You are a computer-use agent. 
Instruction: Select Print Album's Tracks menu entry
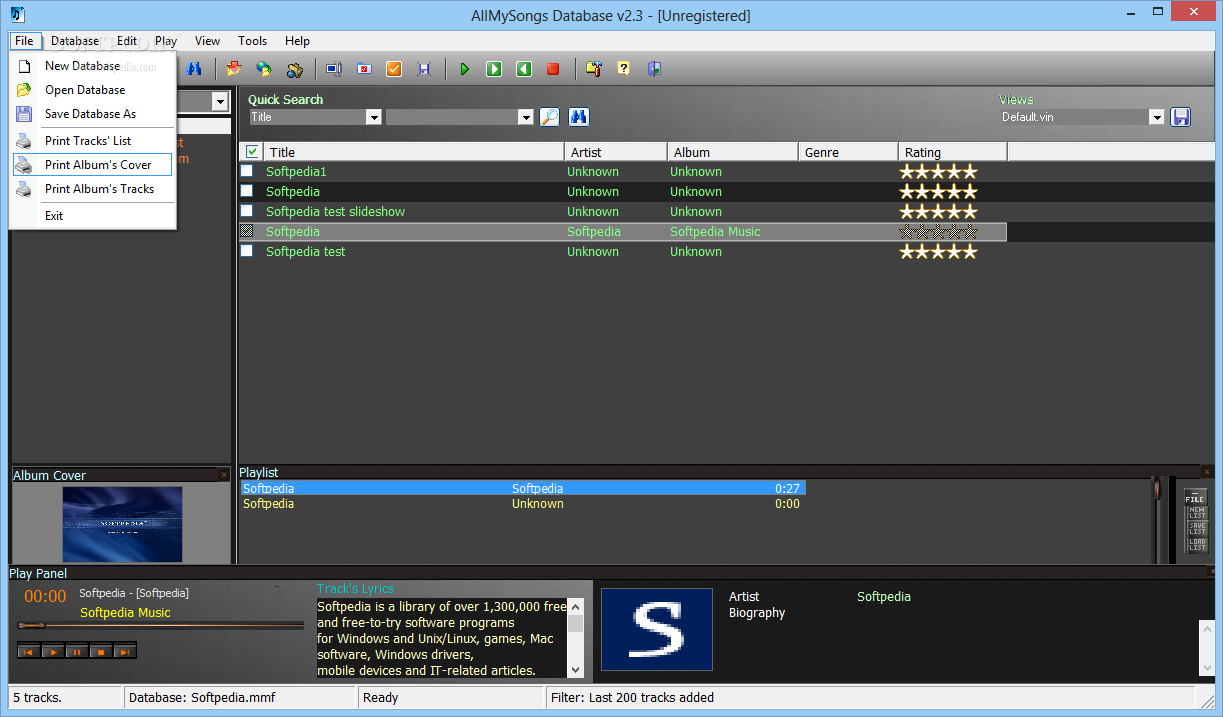click(93, 189)
